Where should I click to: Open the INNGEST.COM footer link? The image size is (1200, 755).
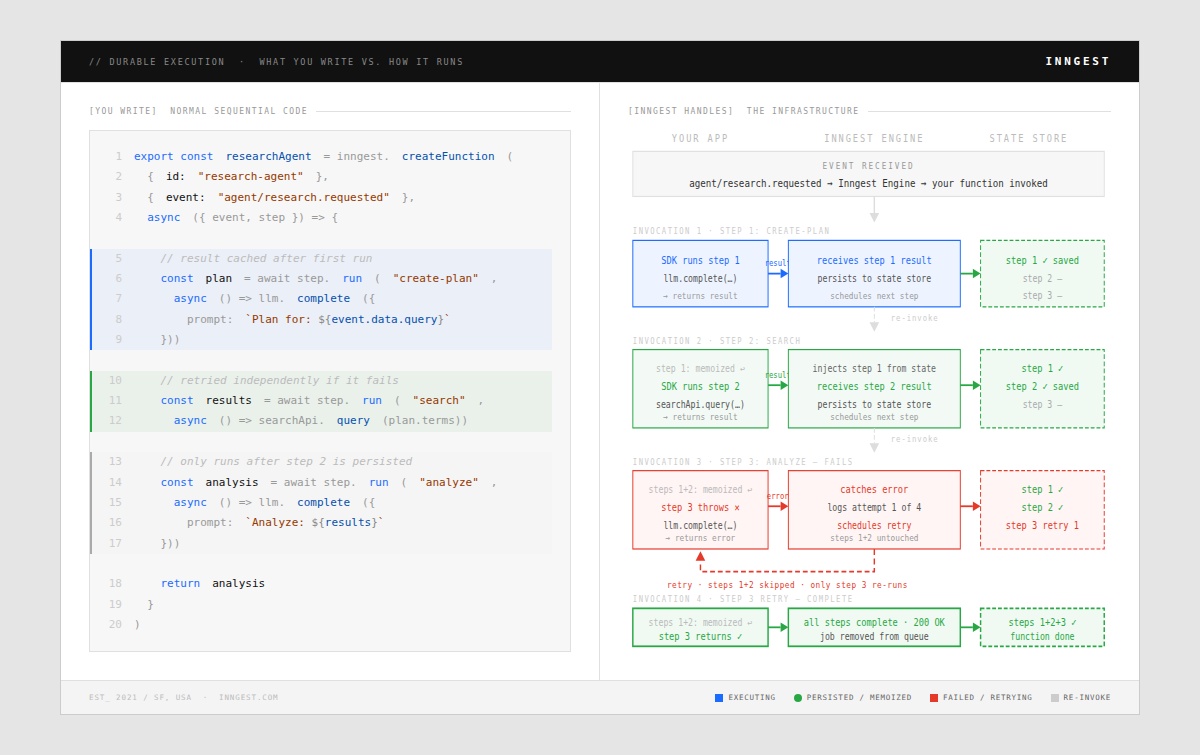pyautogui.click(x=248, y=698)
